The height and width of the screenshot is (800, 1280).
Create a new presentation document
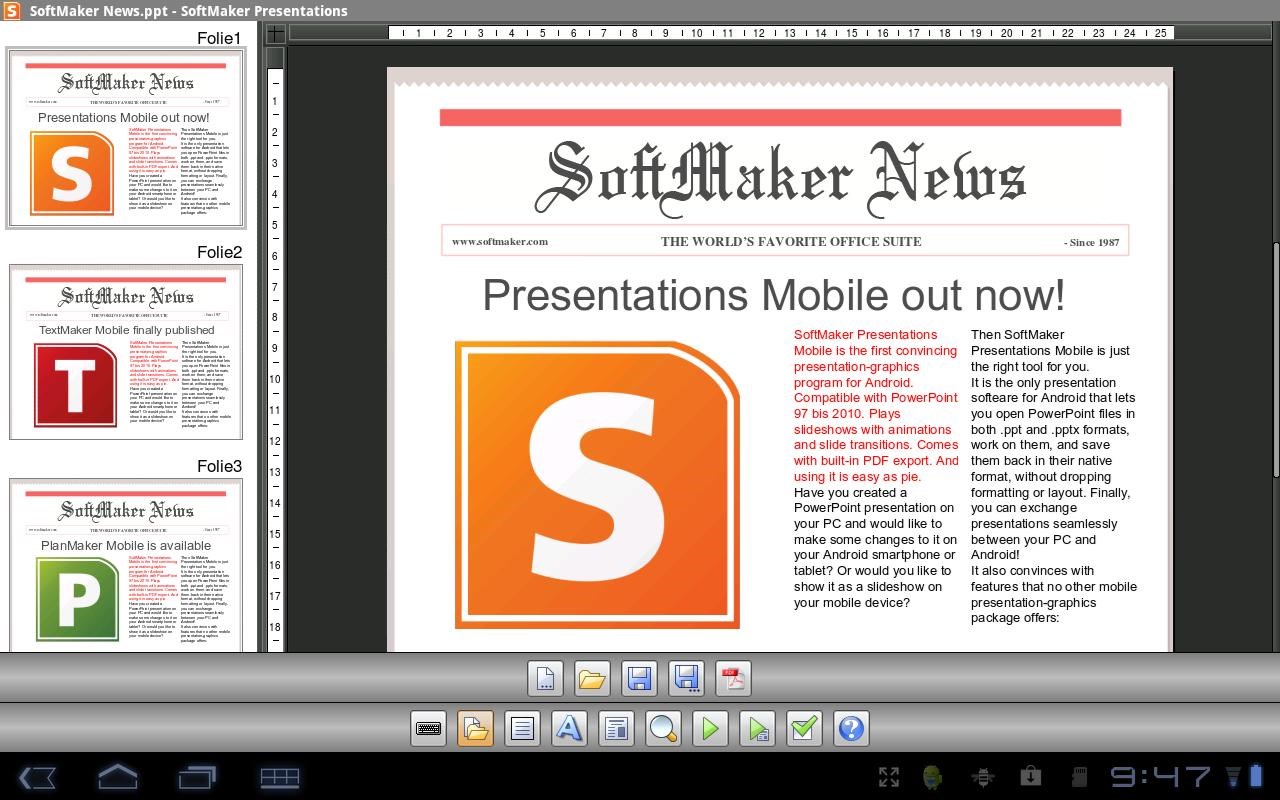[545, 678]
